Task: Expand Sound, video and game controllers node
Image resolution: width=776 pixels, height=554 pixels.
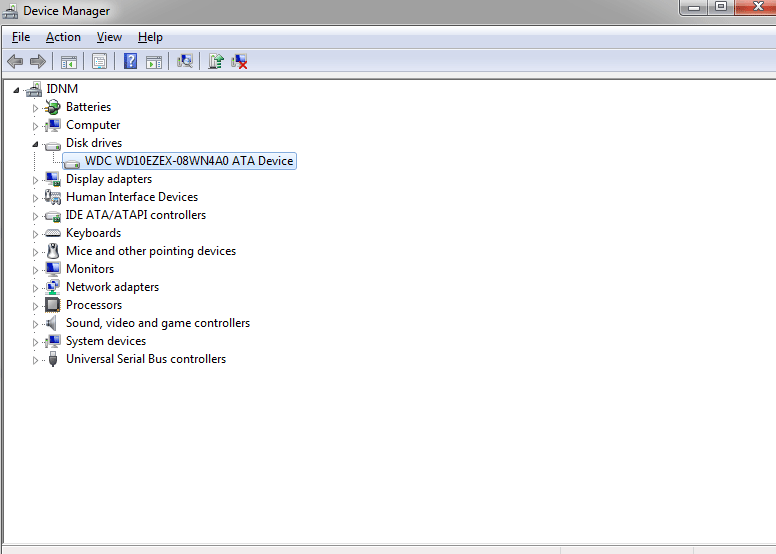Action: pyautogui.click(x=35, y=324)
